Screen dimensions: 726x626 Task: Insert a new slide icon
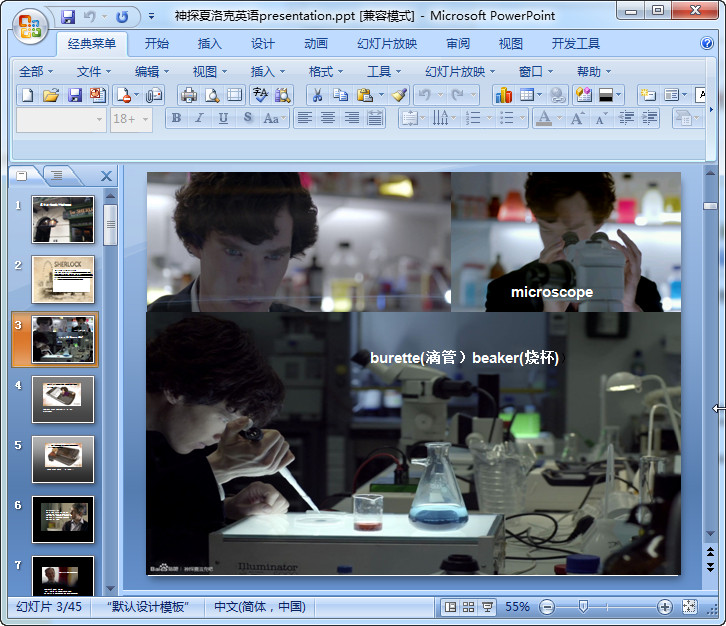click(x=648, y=95)
